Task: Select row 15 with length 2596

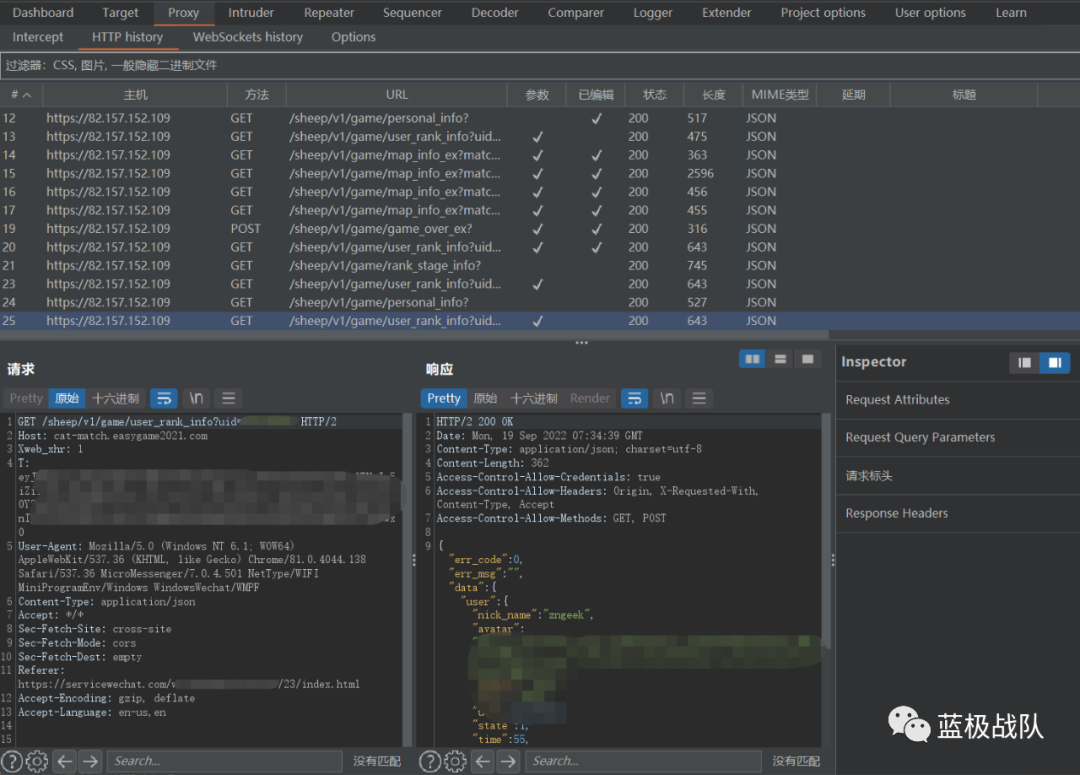Action: [x=540, y=174]
